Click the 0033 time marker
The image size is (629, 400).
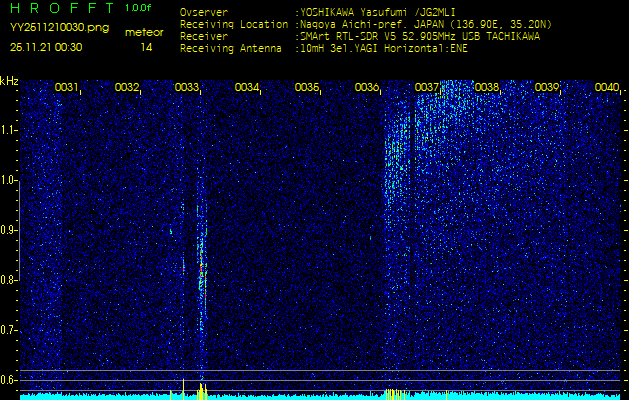[x=187, y=87]
